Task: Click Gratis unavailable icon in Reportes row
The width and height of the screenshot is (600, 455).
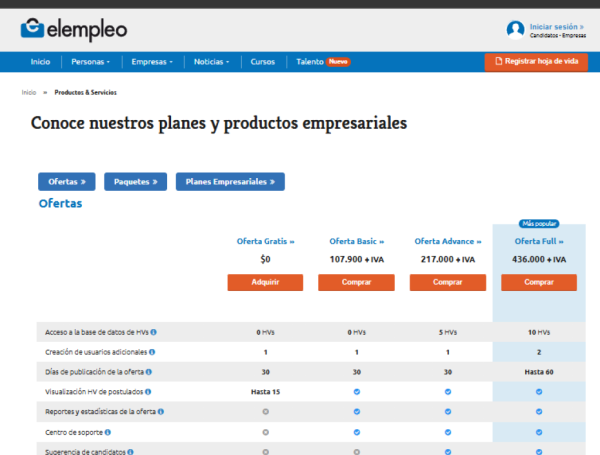Action: coord(266,412)
